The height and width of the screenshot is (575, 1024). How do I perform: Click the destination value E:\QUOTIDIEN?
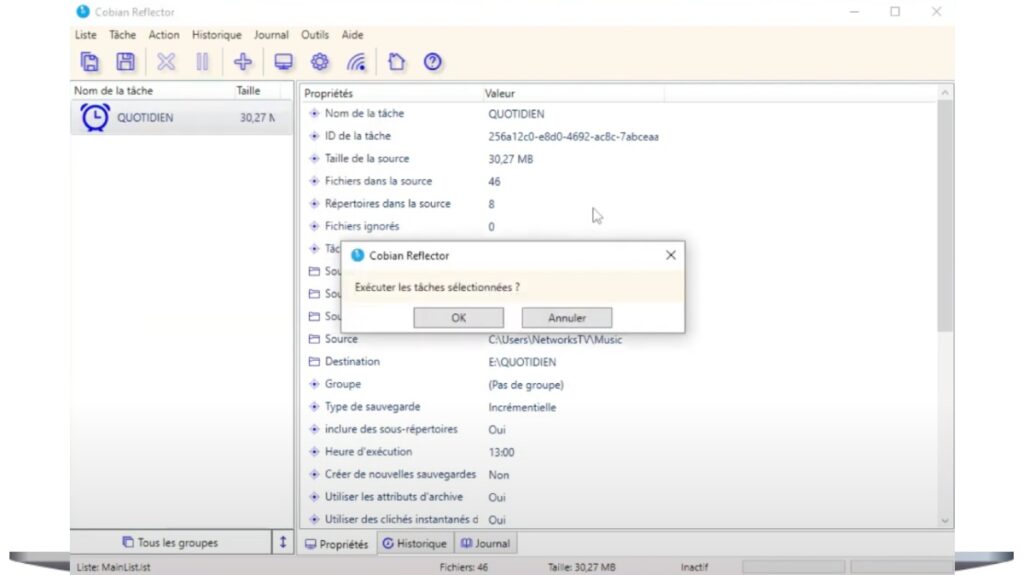(x=522, y=362)
